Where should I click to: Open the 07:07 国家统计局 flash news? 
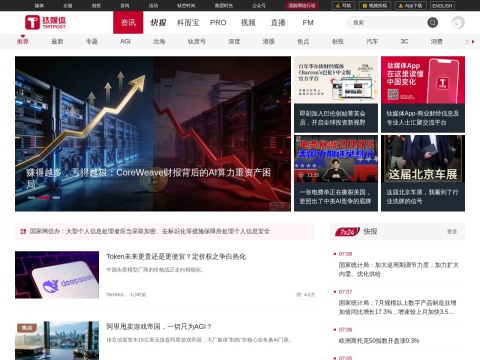coord(397,307)
